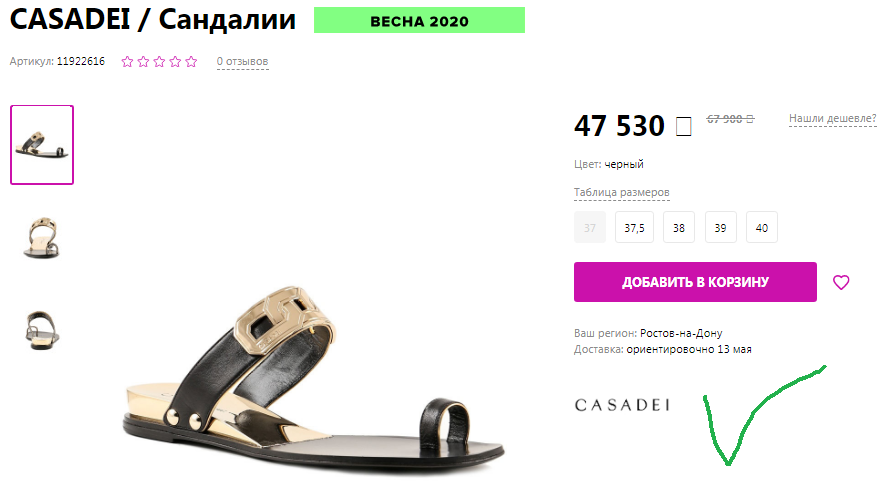
Task: Show first side-view sandal thumbnail
Action: click(x=42, y=144)
